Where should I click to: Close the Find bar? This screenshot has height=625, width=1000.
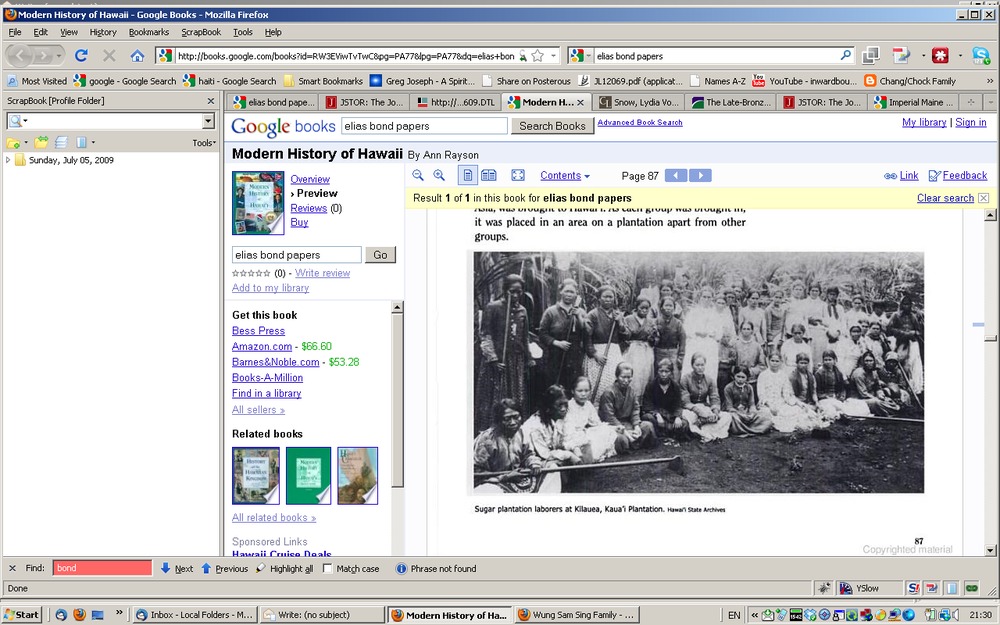tap(12, 568)
